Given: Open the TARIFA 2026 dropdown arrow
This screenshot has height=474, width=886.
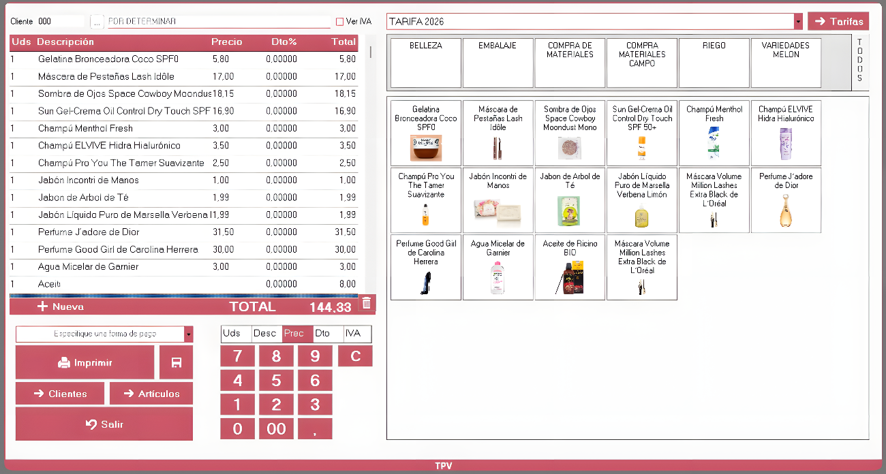Looking at the screenshot, I should click(798, 21).
